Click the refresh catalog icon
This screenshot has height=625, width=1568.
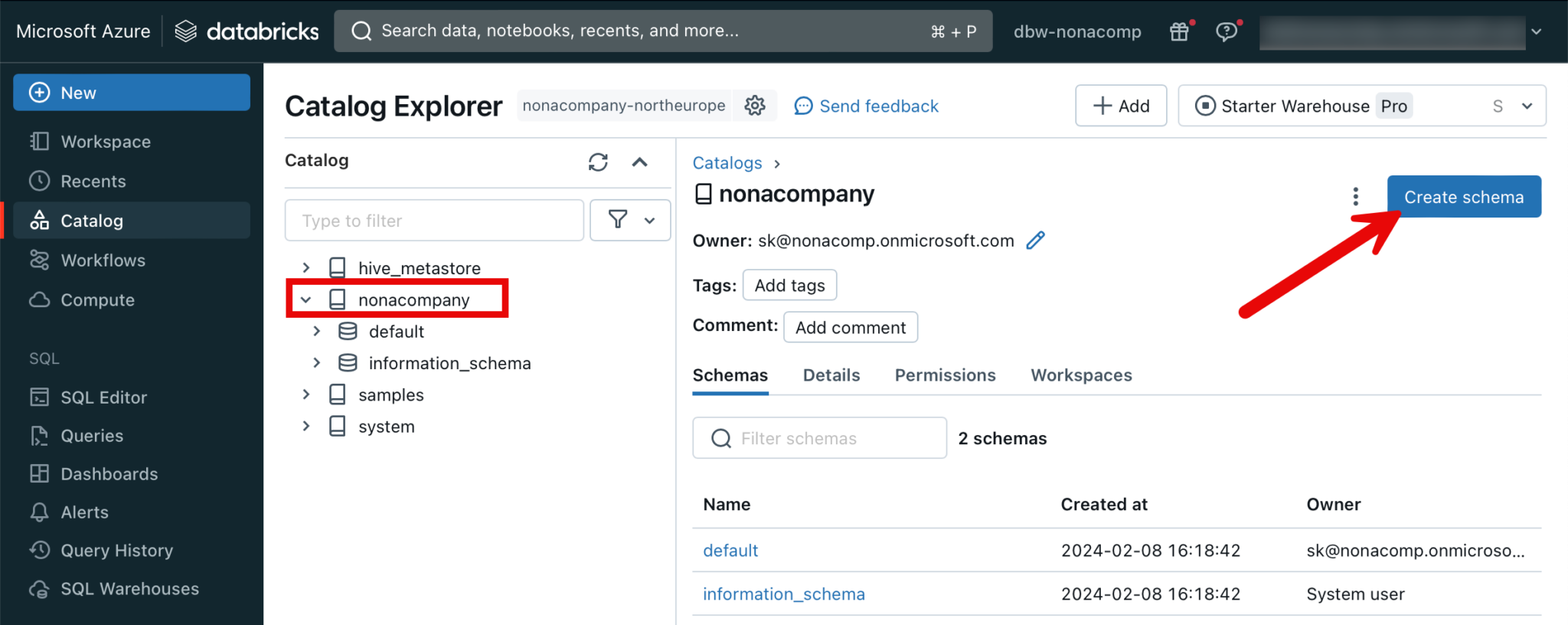[x=598, y=162]
